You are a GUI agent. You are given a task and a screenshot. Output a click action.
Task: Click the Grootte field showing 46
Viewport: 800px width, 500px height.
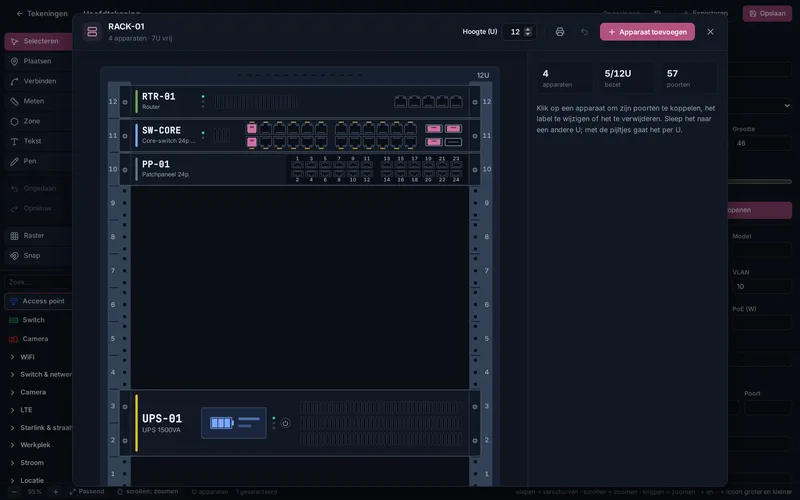pos(762,143)
